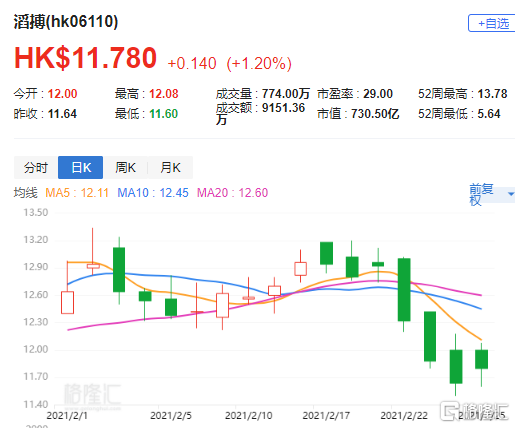Click 最高 value 12.08
This screenshot has width=515, height=428.
(164, 94)
